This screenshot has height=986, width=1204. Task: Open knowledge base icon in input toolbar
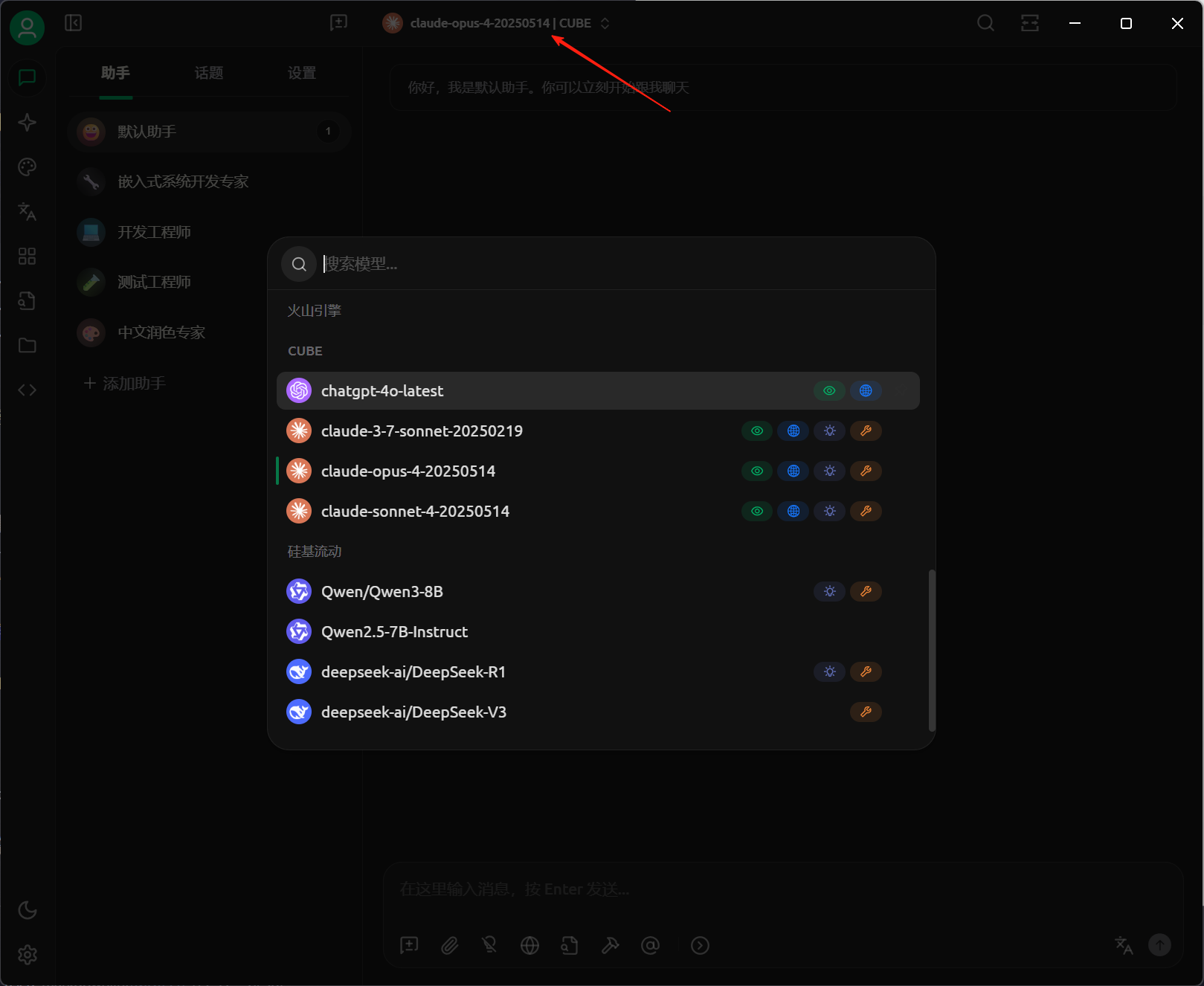click(570, 945)
